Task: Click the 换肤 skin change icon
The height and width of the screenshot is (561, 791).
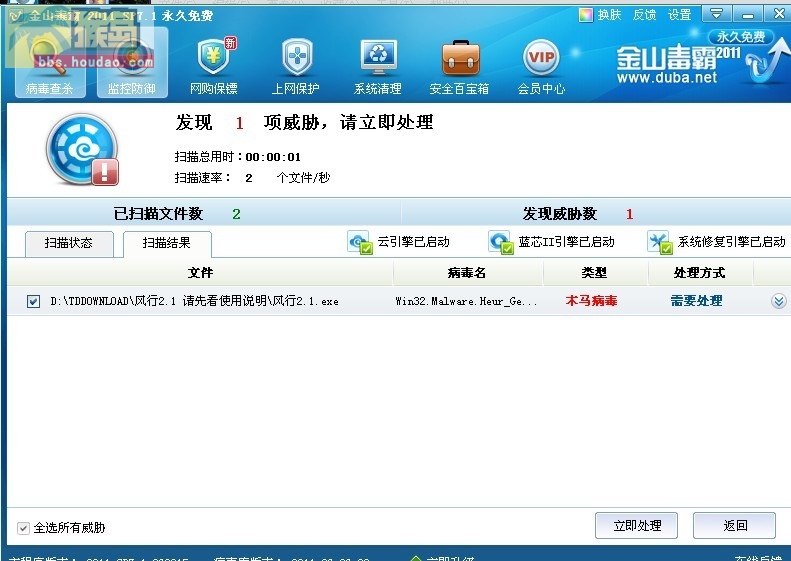Action: (x=586, y=15)
